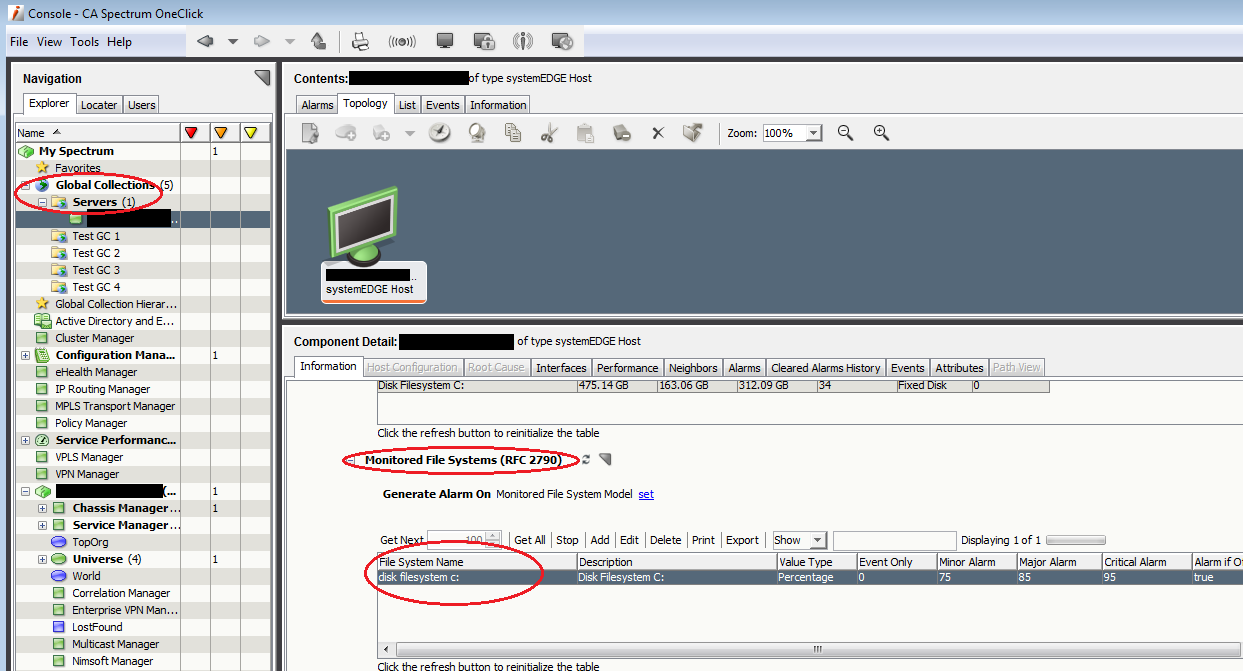1243x671 pixels.
Task: Open the View menu
Action: tap(50, 42)
